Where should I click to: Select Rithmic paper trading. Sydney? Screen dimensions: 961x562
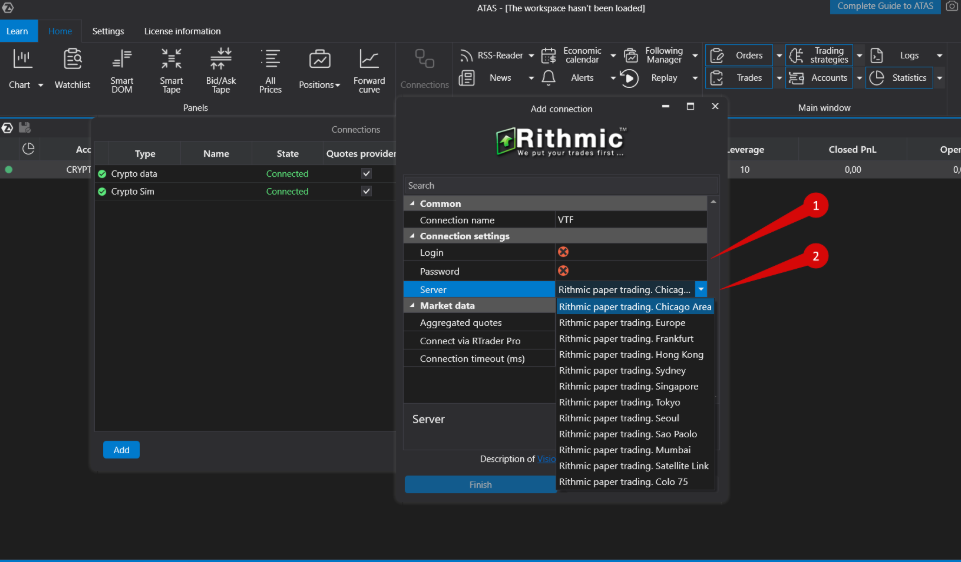point(635,370)
